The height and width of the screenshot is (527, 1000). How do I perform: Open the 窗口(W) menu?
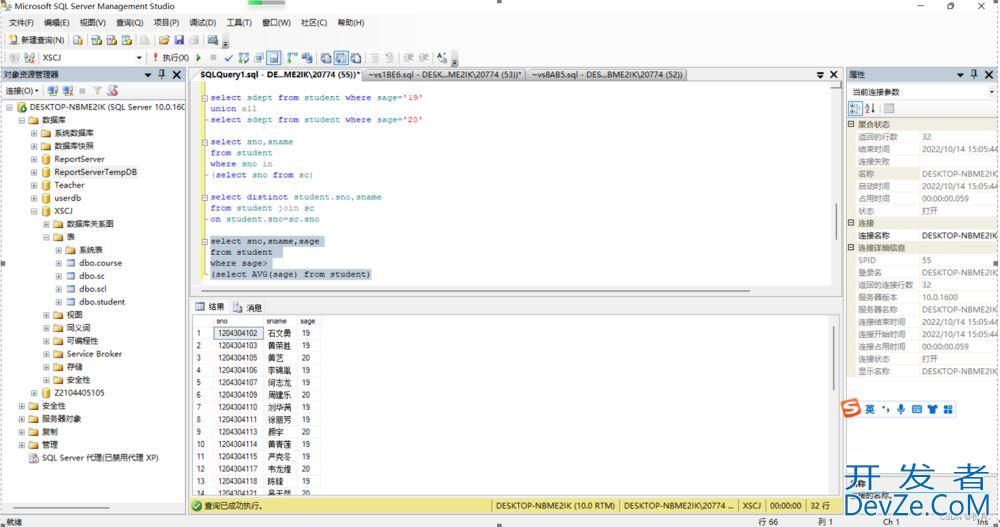(276, 22)
